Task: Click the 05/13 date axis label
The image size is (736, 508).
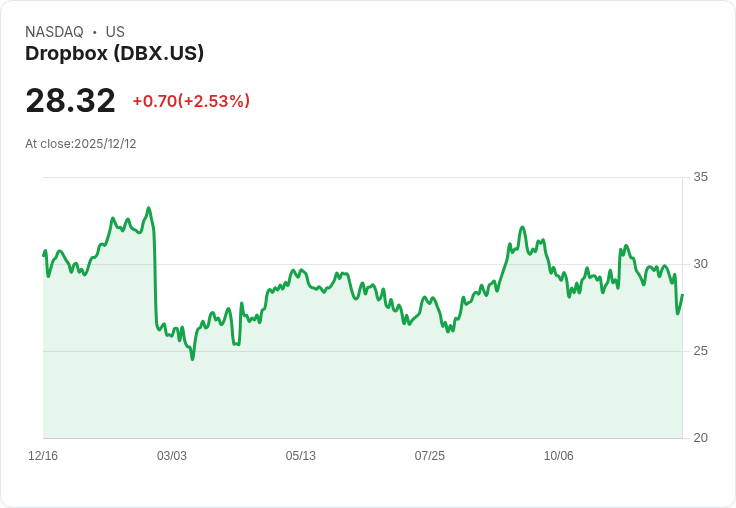Action: (x=300, y=456)
